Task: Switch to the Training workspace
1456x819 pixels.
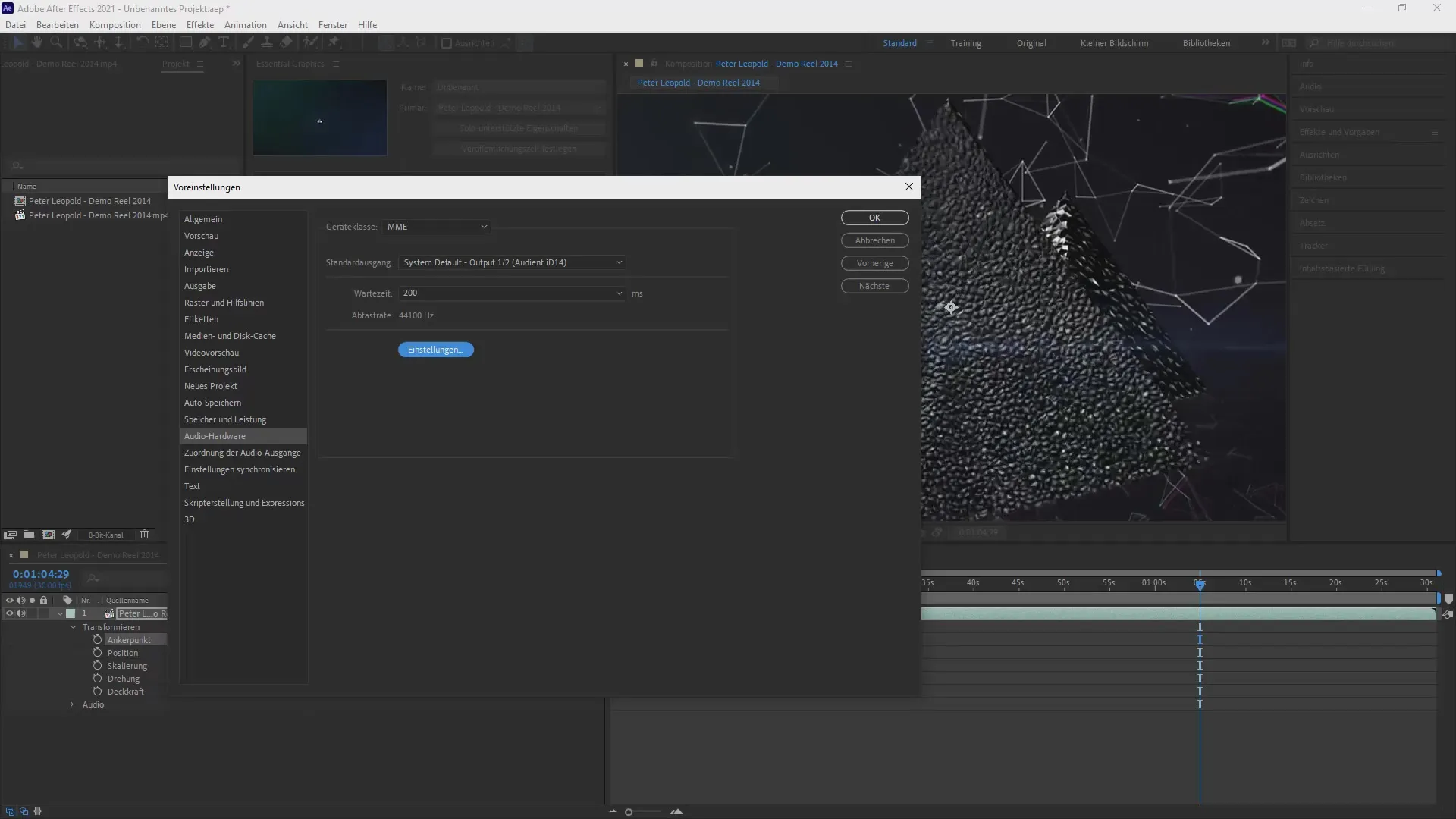Action: click(966, 43)
